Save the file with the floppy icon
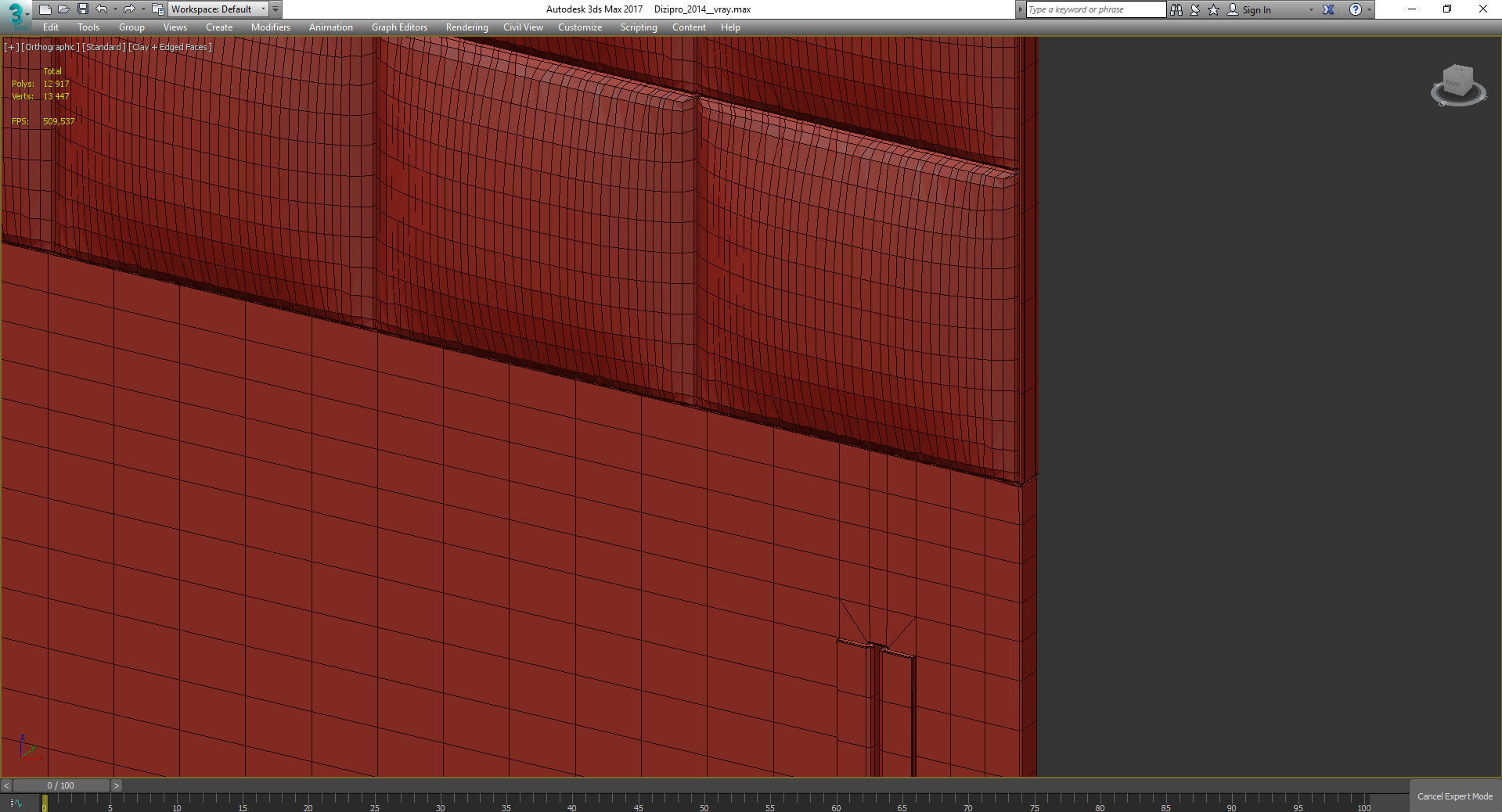 82,9
